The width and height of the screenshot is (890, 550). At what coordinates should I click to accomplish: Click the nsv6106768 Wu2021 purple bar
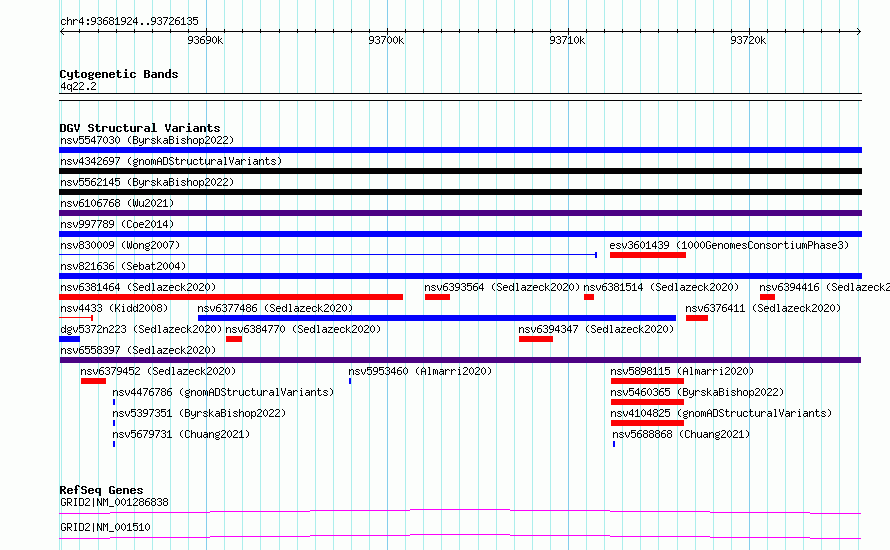coord(460,213)
